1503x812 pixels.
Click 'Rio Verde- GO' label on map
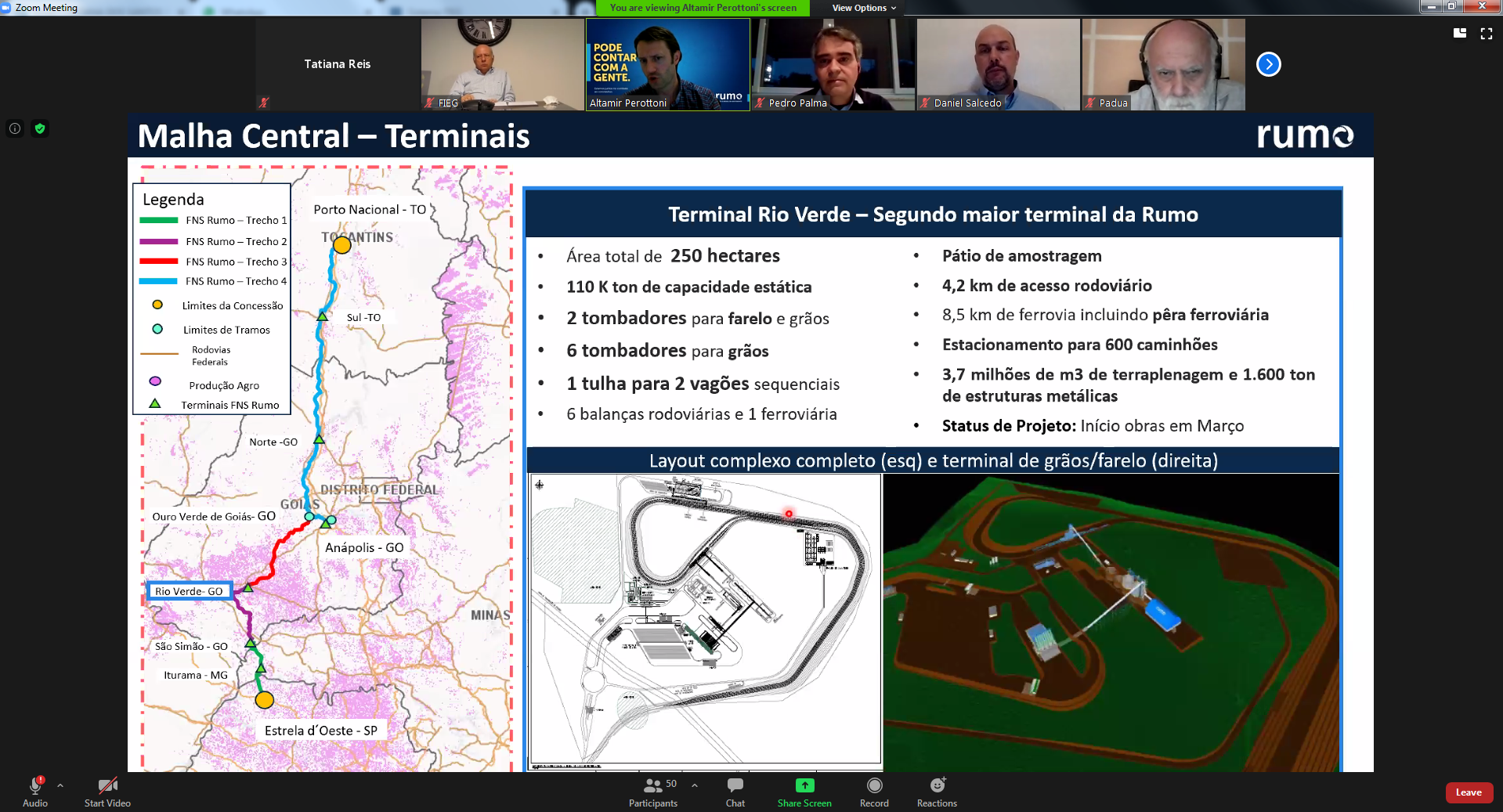click(x=189, y=591)
